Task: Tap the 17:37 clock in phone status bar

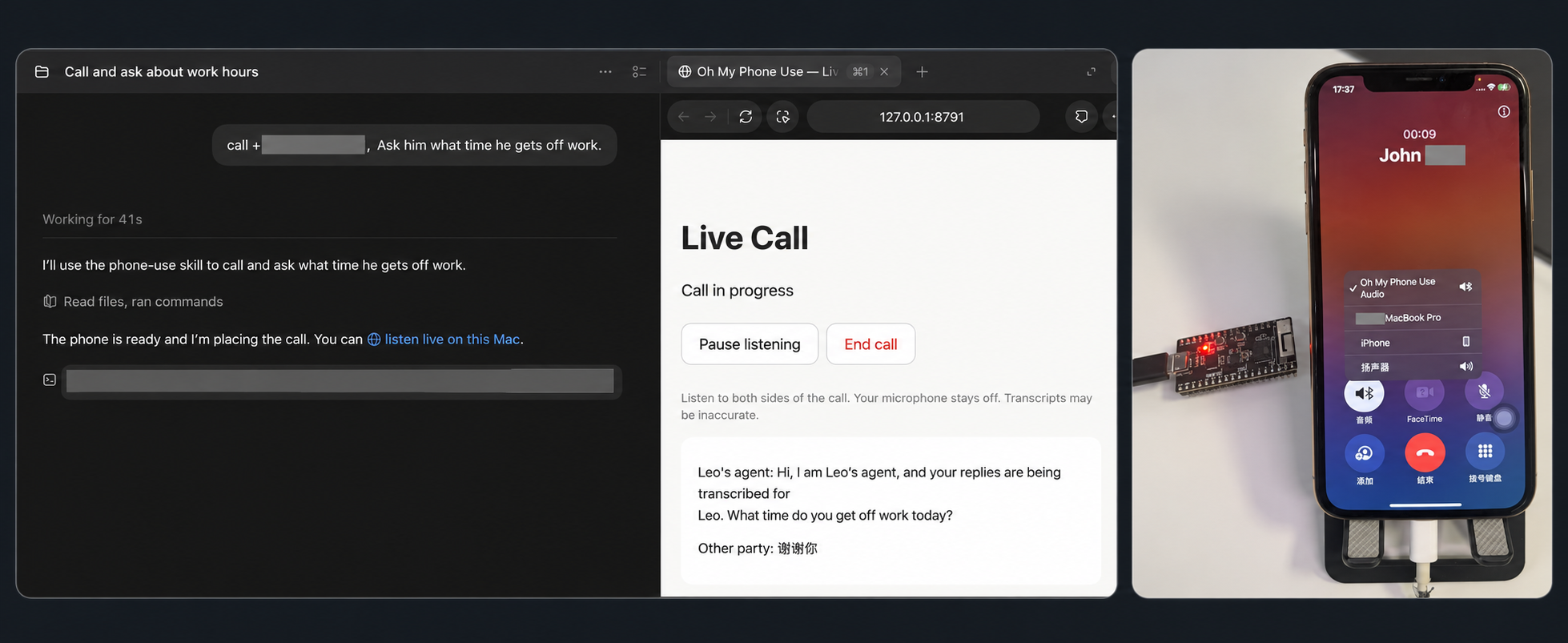Action: click(1344, 89)
